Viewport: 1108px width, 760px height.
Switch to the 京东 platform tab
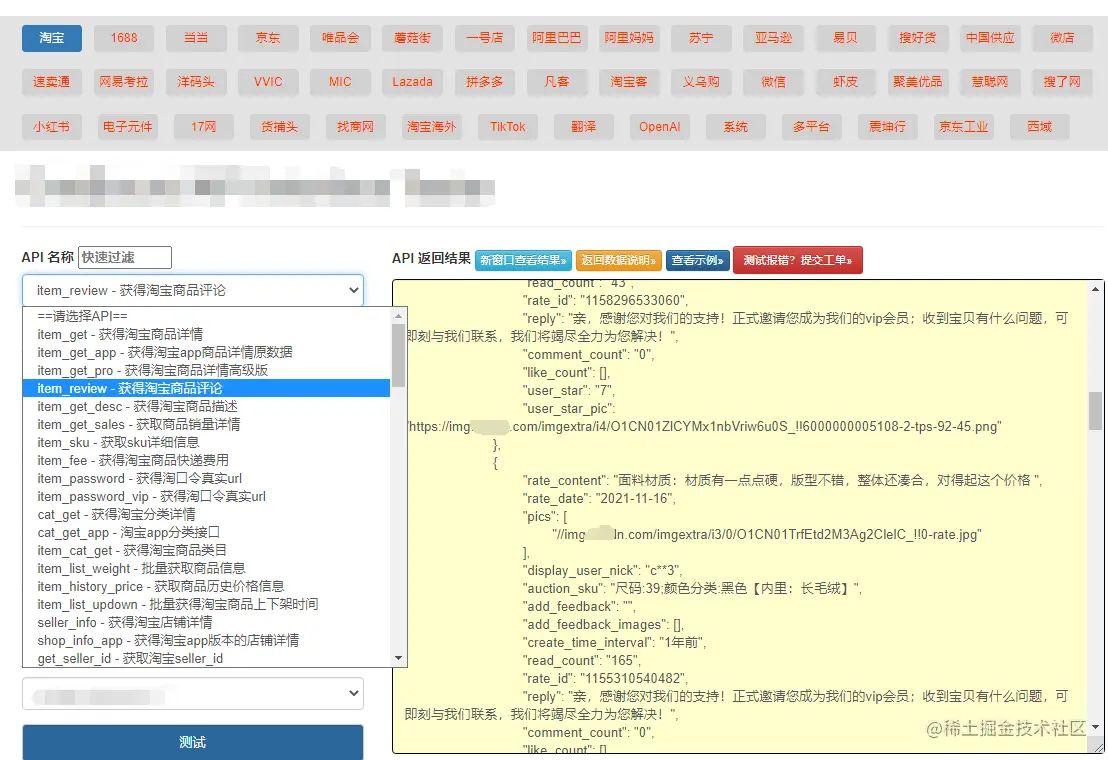(x=268, y=38)
